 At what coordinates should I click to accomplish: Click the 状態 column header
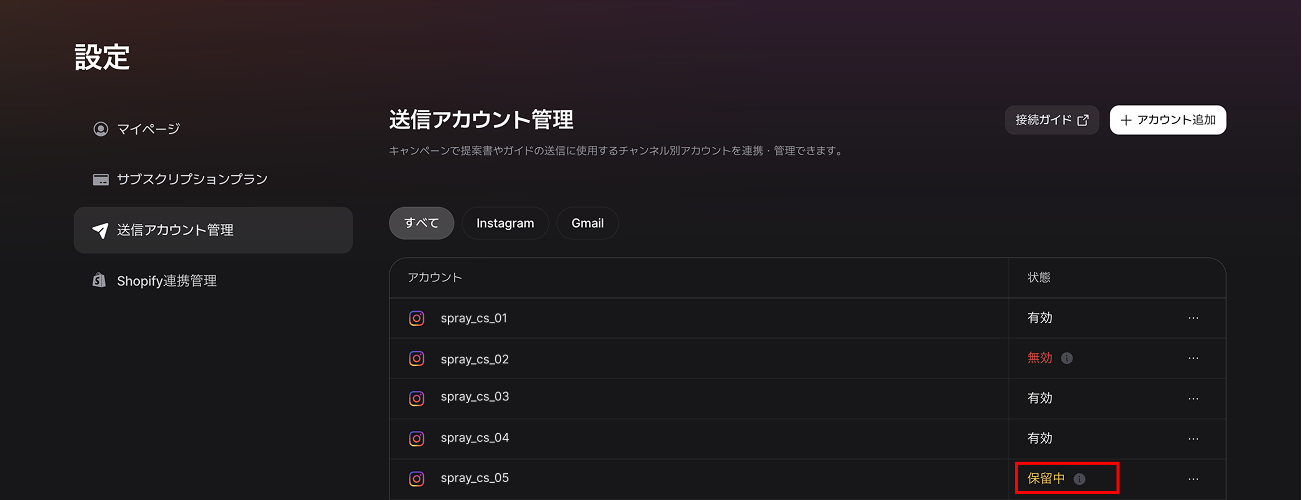click(1039, 277)
